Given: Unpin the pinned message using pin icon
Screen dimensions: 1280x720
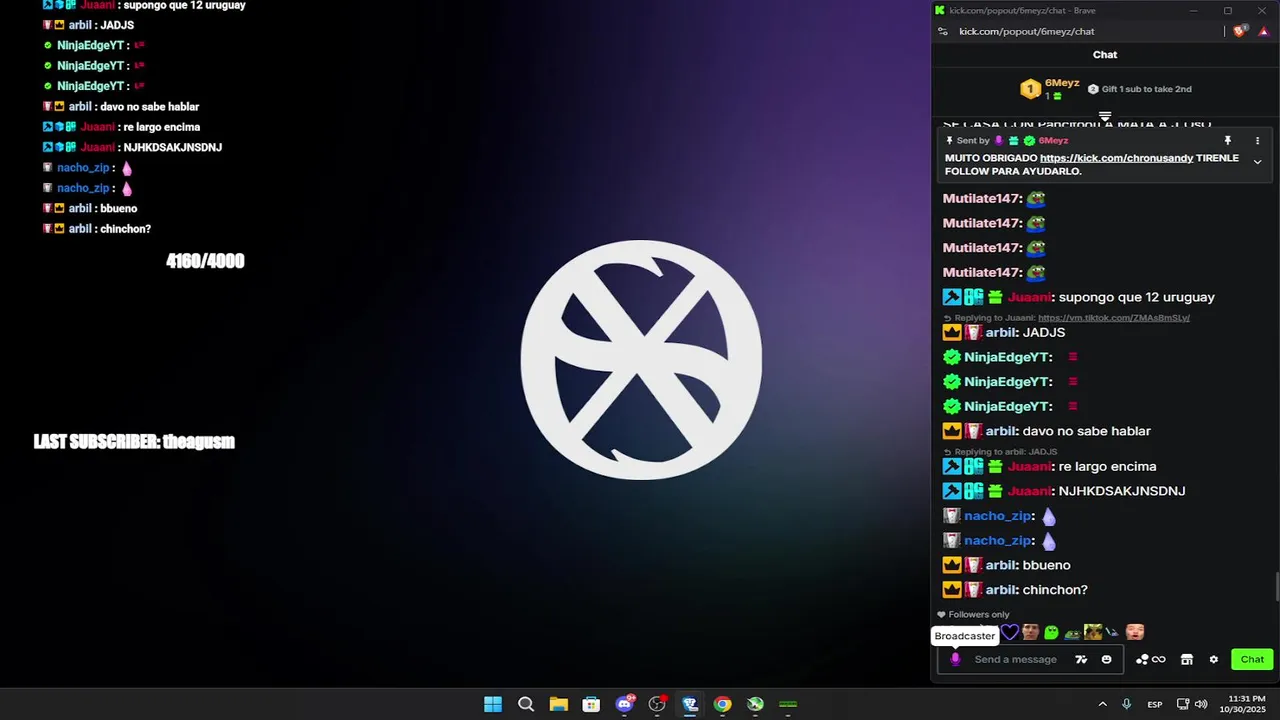Looking at the screenshot, I should 1228,141.
